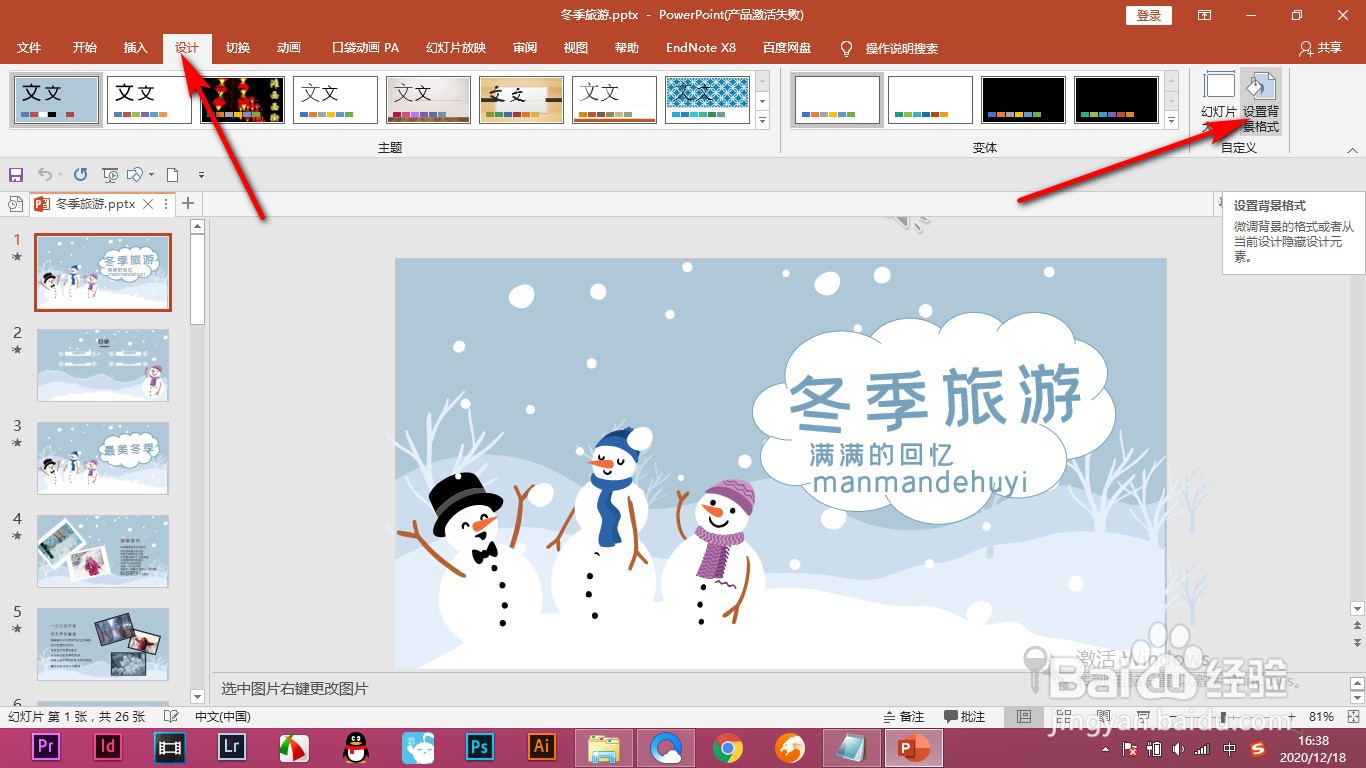Open the Shapes dropdown arrow
This screenshot has height=768, width=1366.
click(x=151, y=174)
